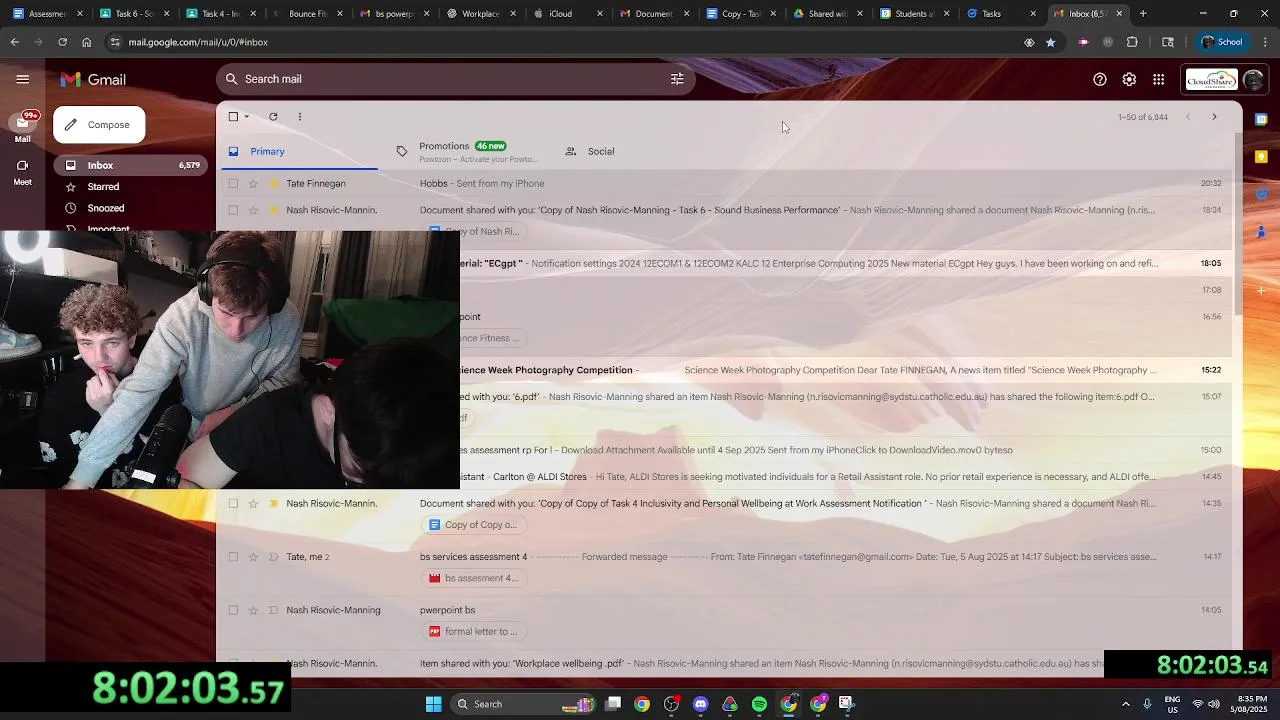This screenshot has width=1280, height=720.
Task: Open Task View on the taskbar
Action: point(613,704)
